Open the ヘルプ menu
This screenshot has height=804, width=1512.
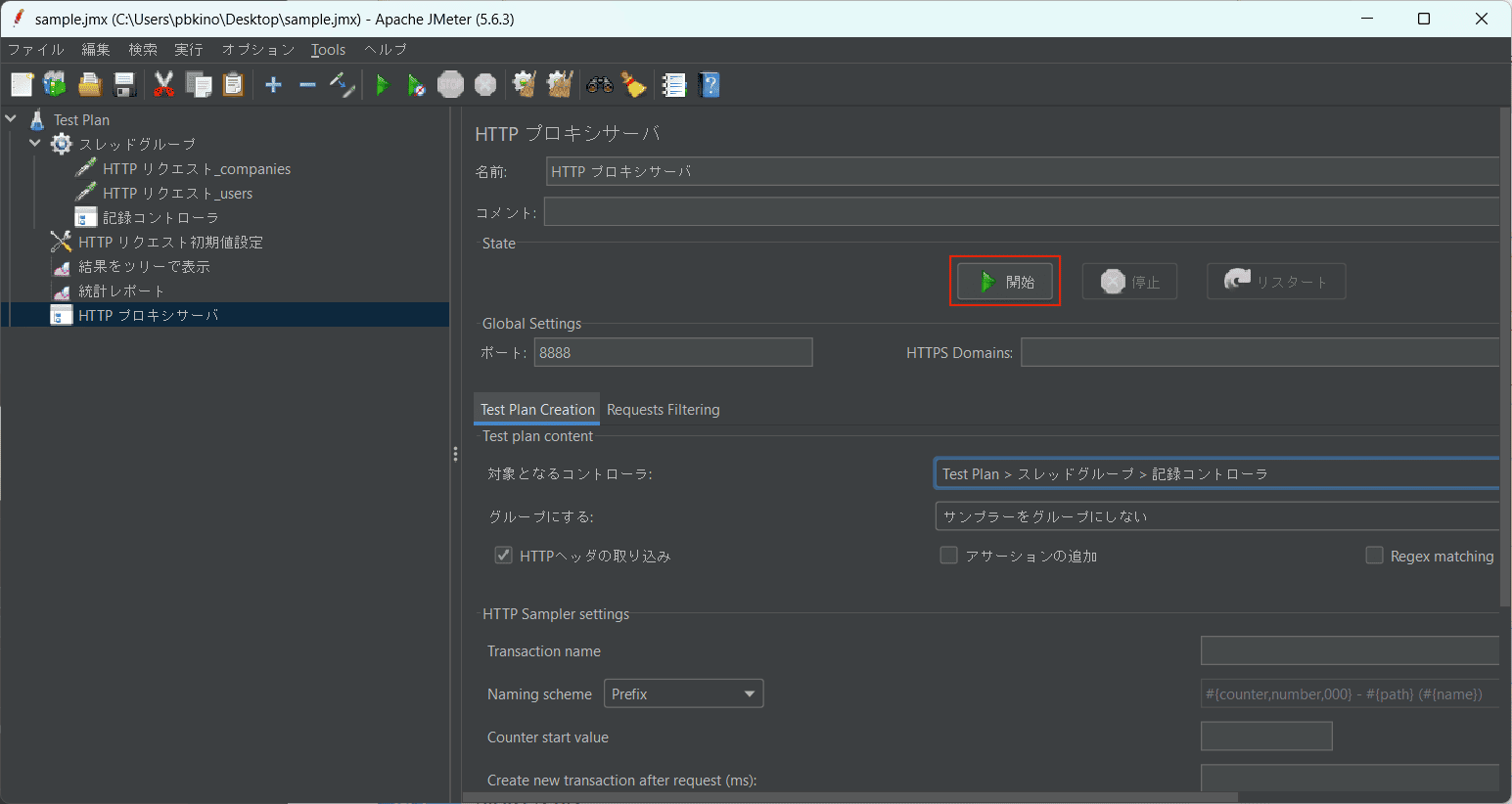(386, 50)
